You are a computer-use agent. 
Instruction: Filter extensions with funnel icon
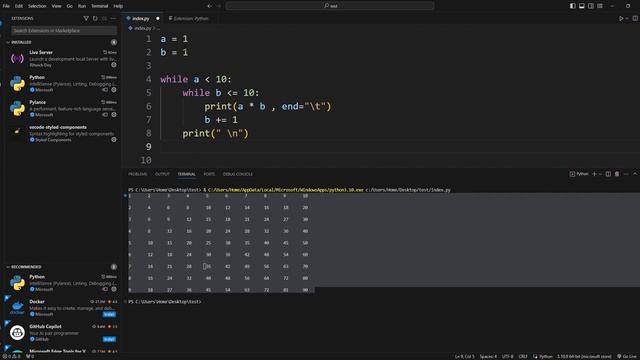point(86,18)
